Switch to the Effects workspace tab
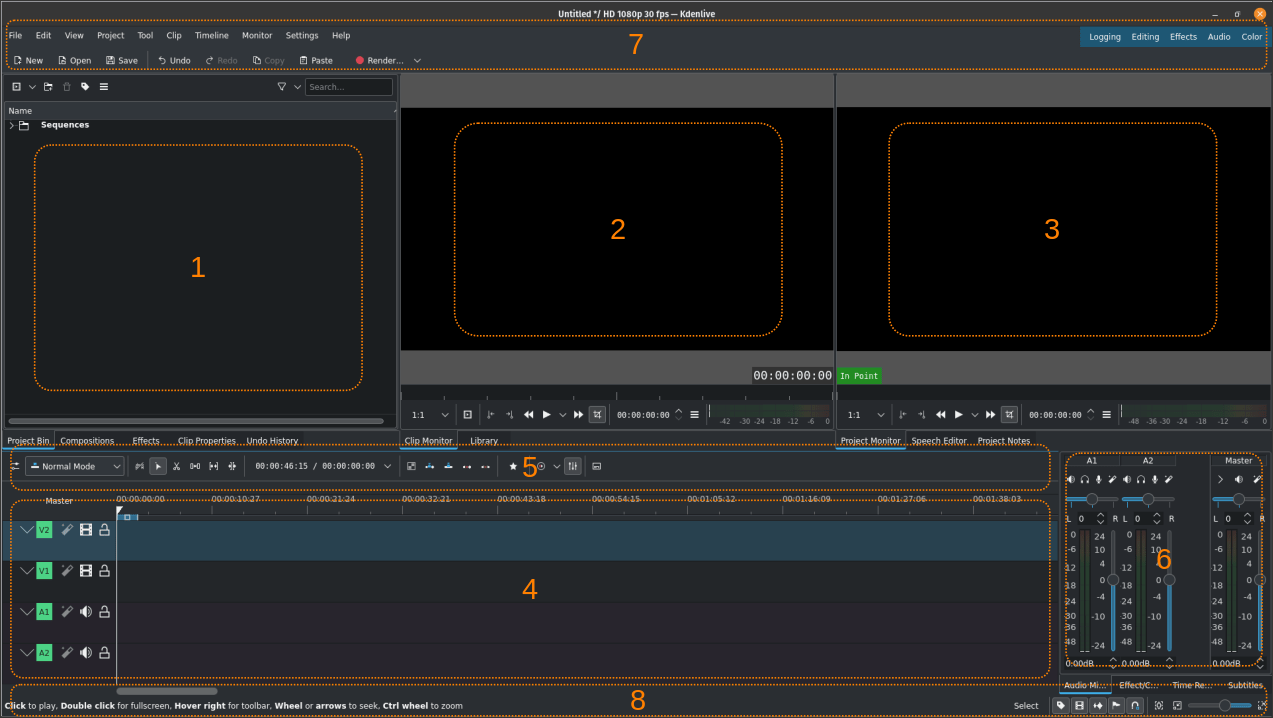Image resolution: width=1273 pixels, height=718 pixels. coord(1183,36)
